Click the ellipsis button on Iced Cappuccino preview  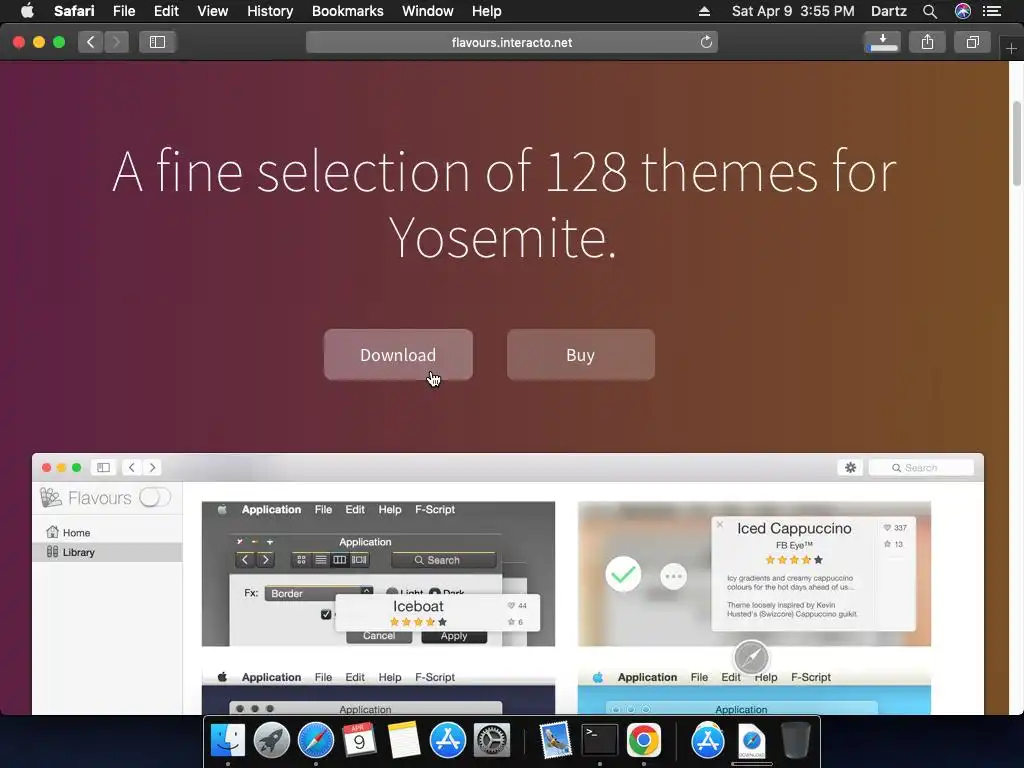coord(673,576)
